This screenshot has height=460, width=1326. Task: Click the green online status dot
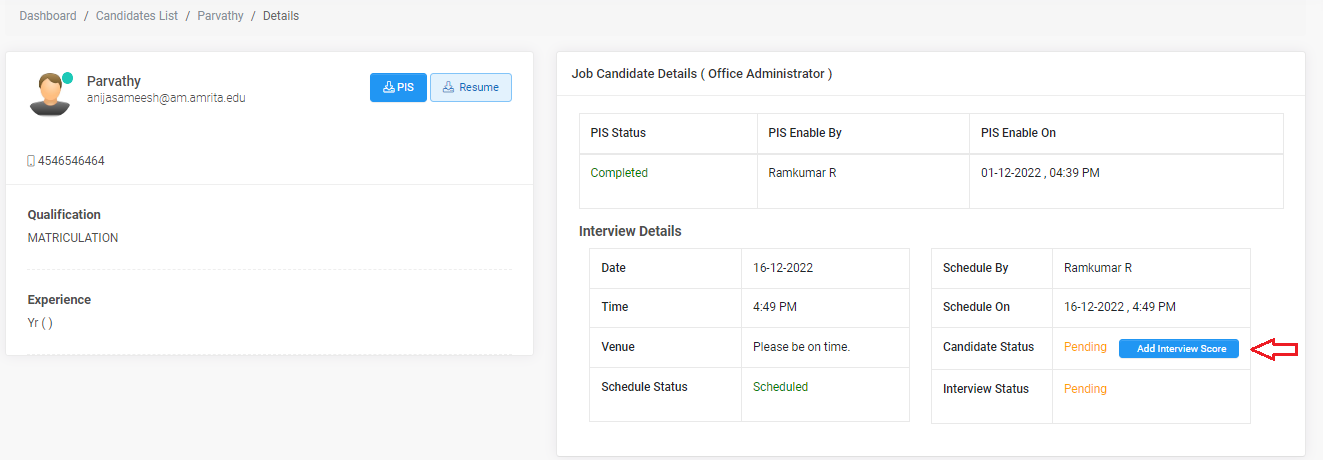tap(68, 78)
